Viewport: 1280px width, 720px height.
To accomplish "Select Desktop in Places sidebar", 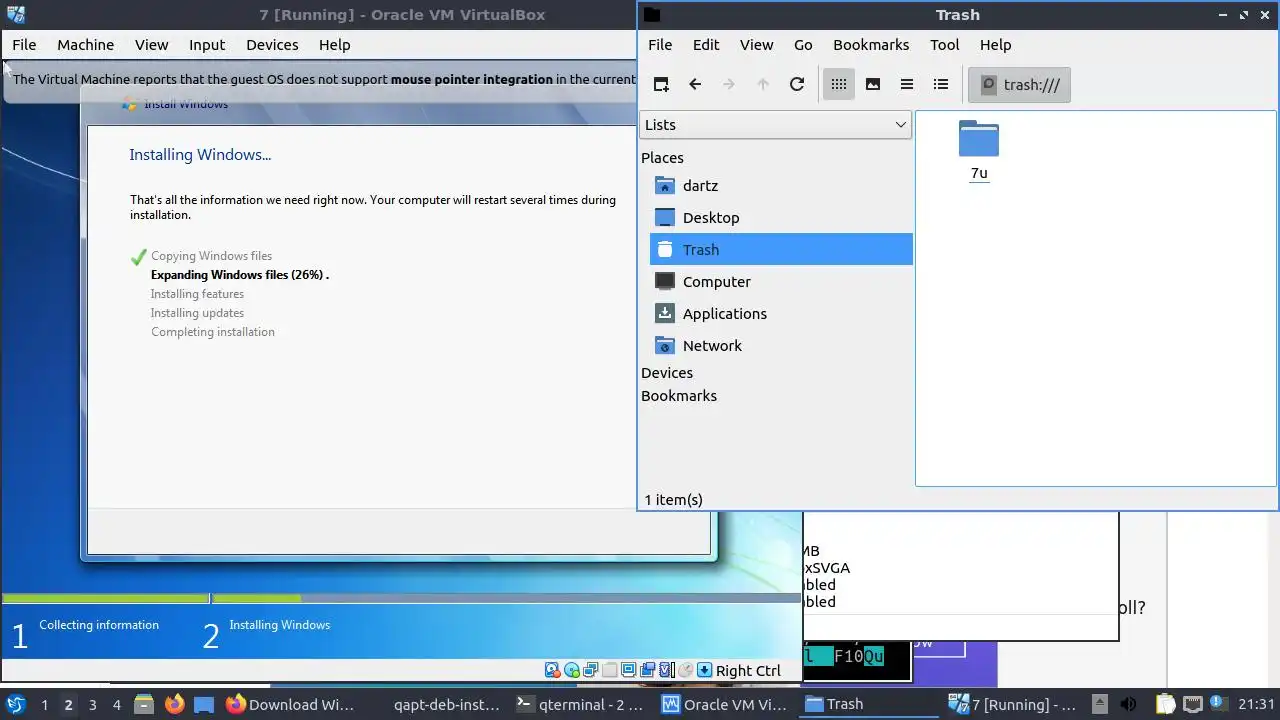I will pos(781,217).
